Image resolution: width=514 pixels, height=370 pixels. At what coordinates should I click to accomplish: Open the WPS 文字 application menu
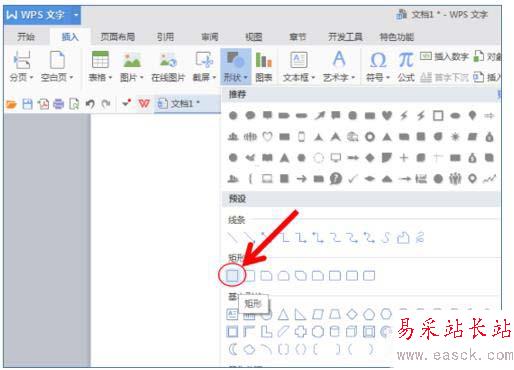click(42, 15)
